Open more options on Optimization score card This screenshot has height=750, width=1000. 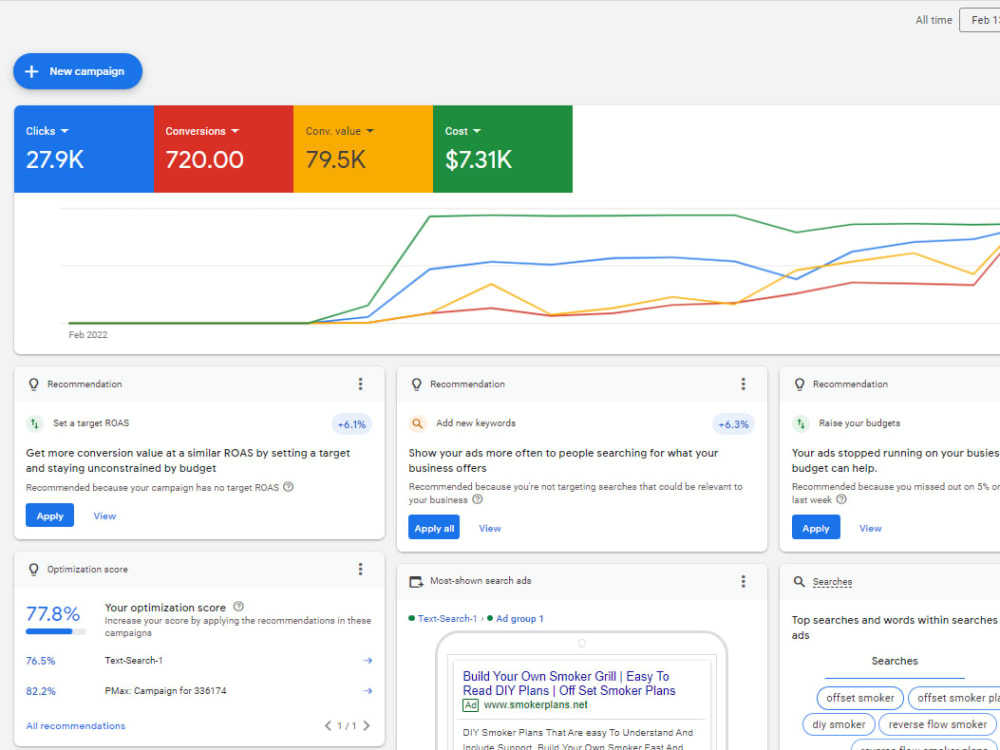[x=360, y=569]
